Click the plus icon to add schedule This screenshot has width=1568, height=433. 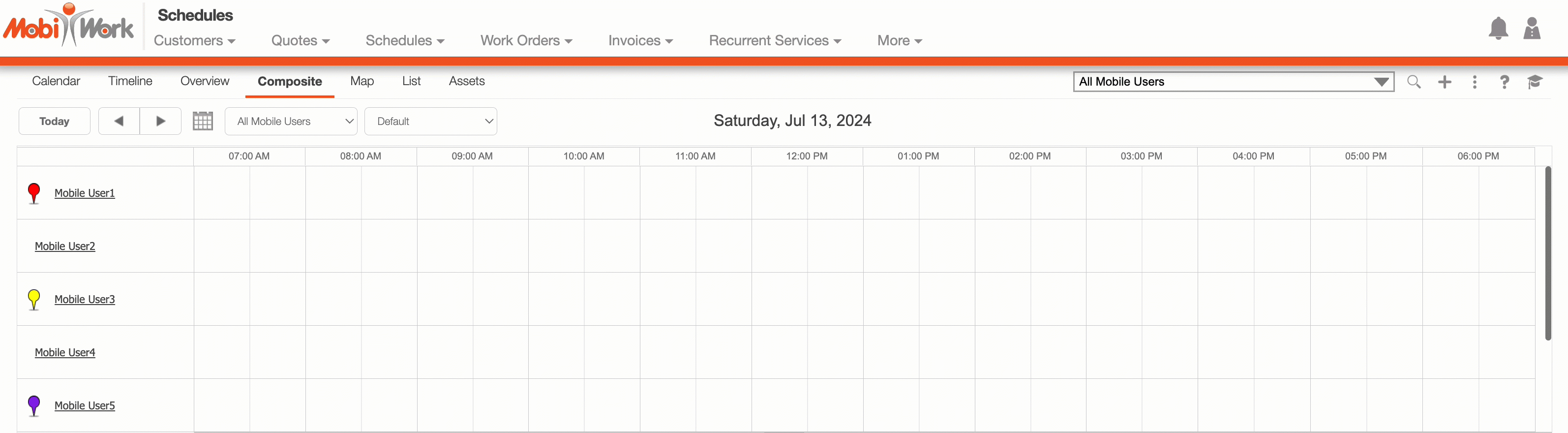click(1444, 82)
